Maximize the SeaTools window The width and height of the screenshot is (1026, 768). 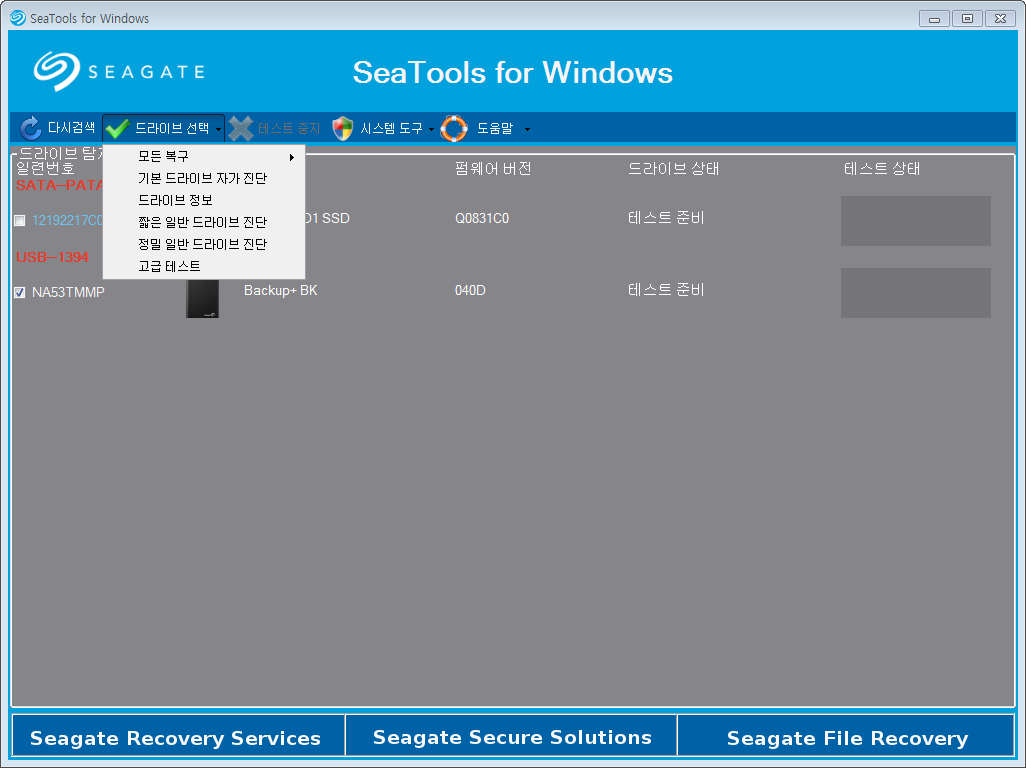[x=967, y=19]
